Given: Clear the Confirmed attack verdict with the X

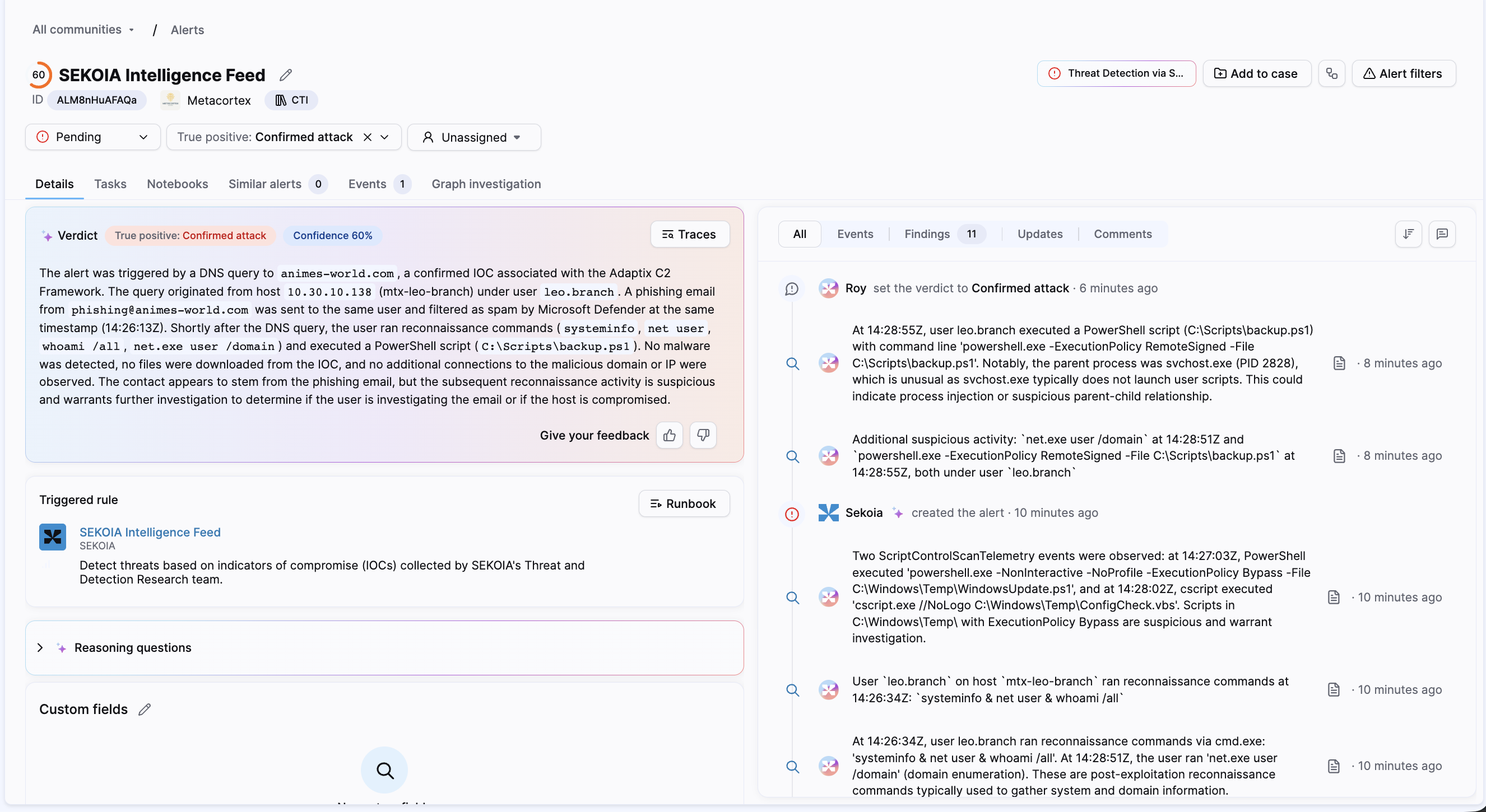Looking at the screenshot, I should click(x=367, y=137).
